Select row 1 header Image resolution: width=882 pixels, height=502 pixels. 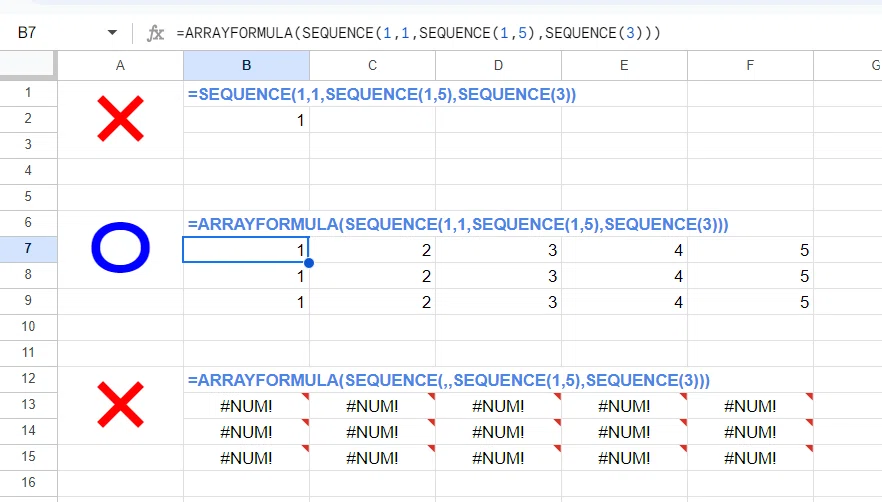(28, 93)
